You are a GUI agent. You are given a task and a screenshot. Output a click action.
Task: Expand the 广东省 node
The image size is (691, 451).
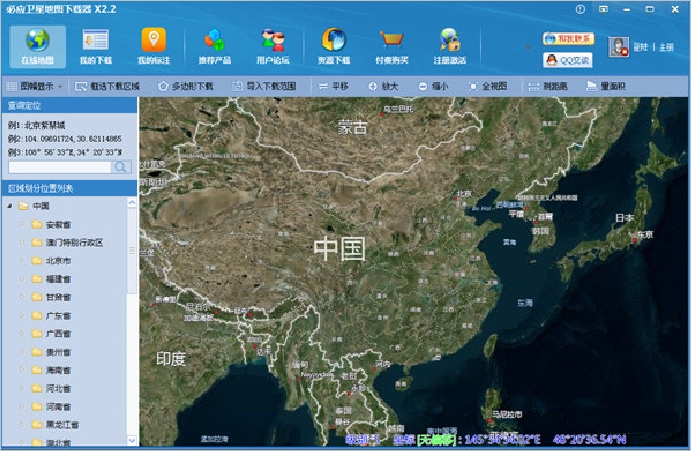tap(22, 316)
